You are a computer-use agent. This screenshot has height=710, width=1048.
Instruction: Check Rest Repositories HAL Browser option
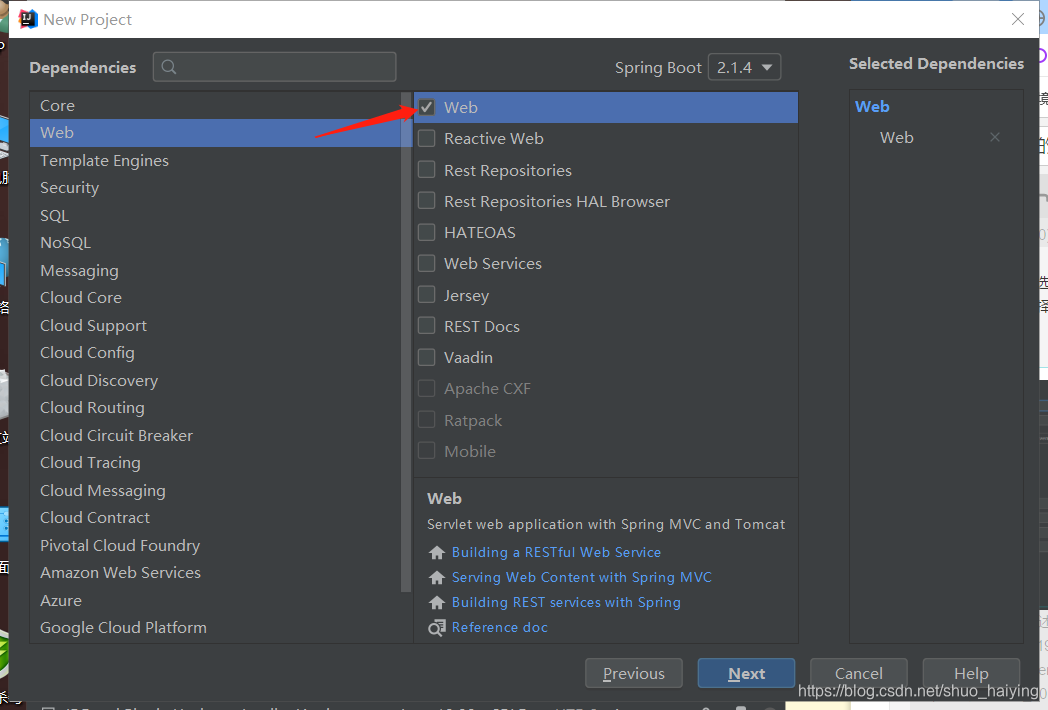pyautogui.click(x=426, y=201)
